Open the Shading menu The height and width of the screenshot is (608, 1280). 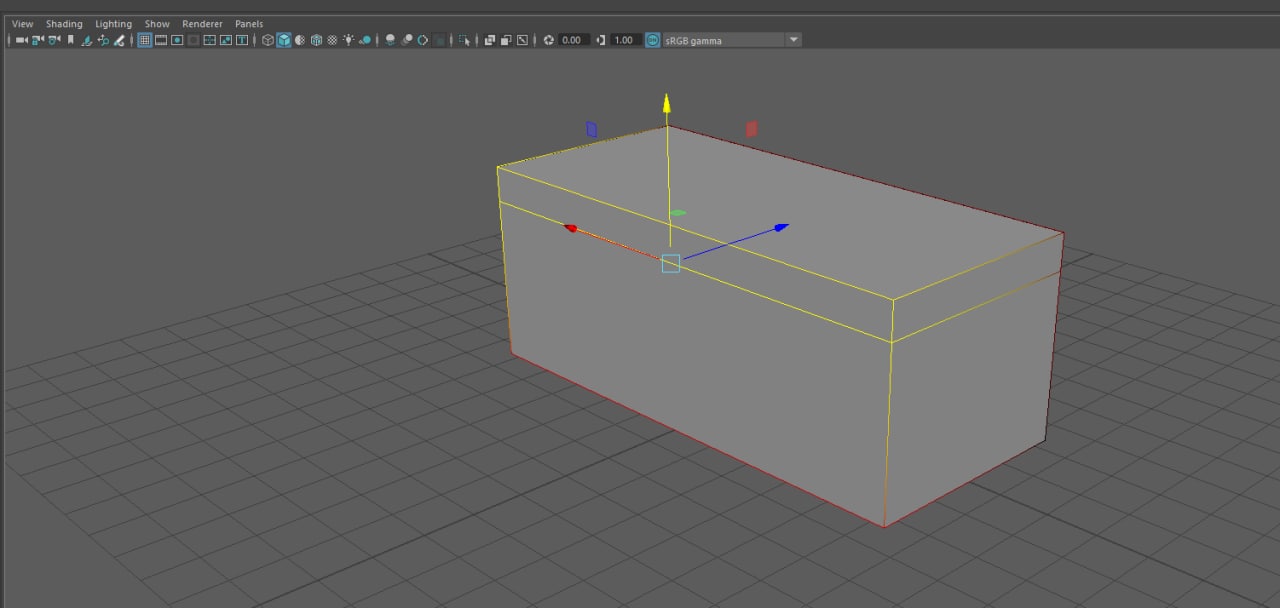(x=64, y=24)
